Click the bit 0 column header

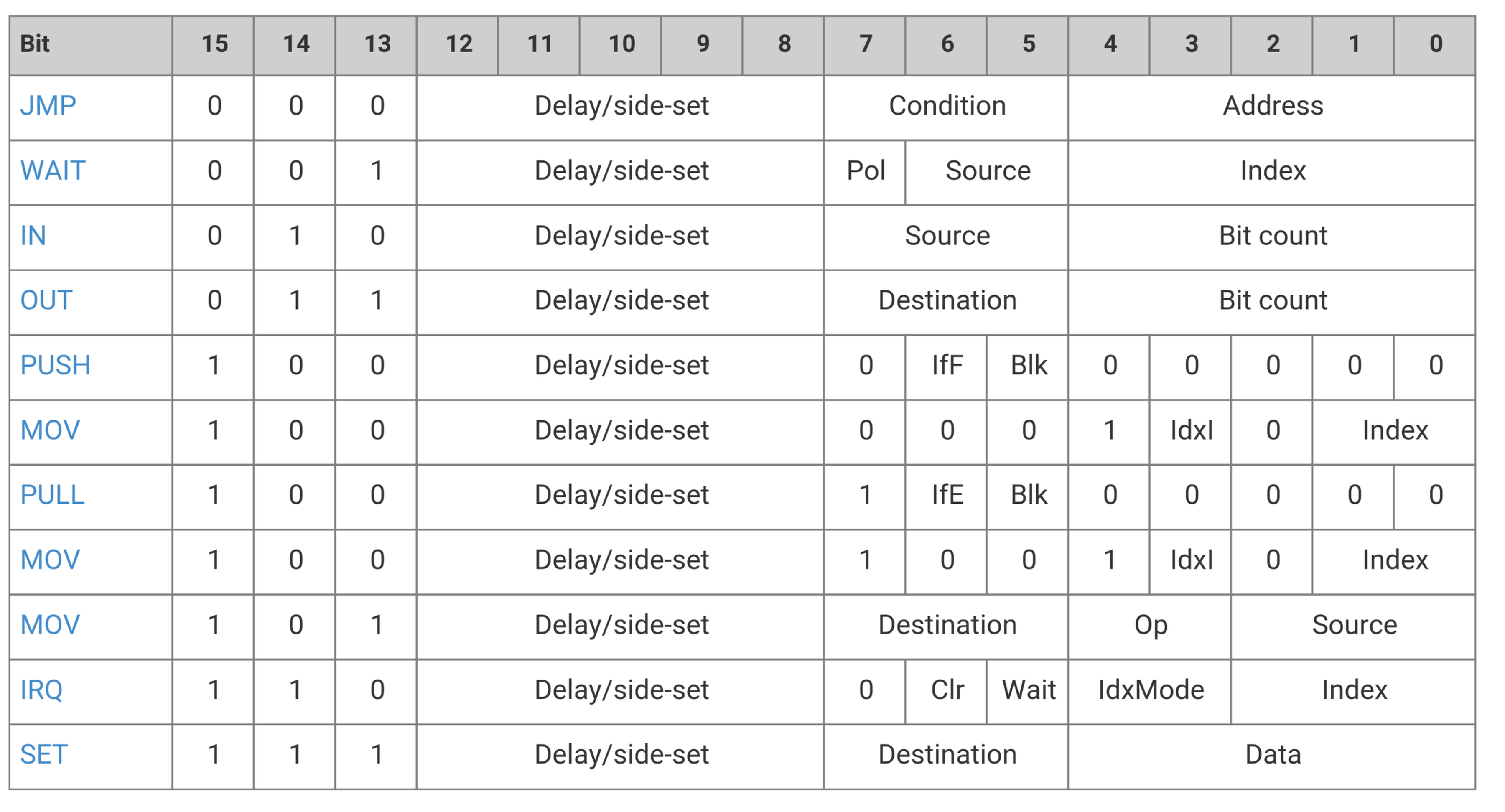(1435, 46)
